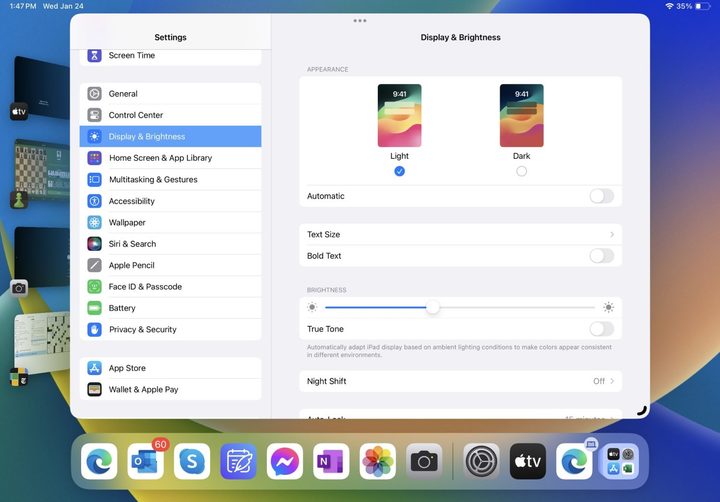Image resolution: width=720 pixels, height=502 pixels.
Task: Tap the General settings gear icon
Action: (94, 94)
